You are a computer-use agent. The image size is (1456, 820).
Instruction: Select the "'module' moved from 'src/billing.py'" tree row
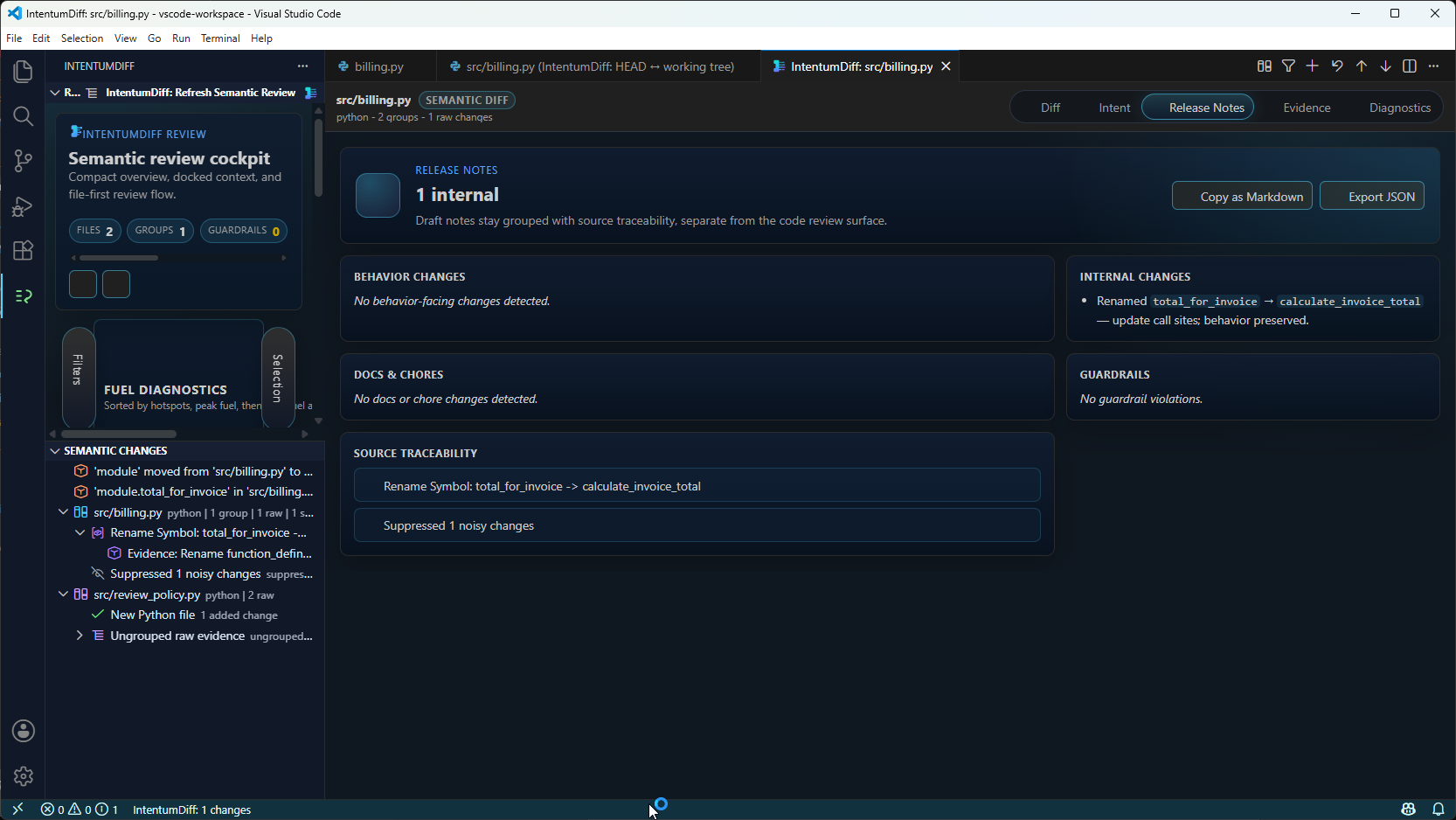(x=185, y=471)
